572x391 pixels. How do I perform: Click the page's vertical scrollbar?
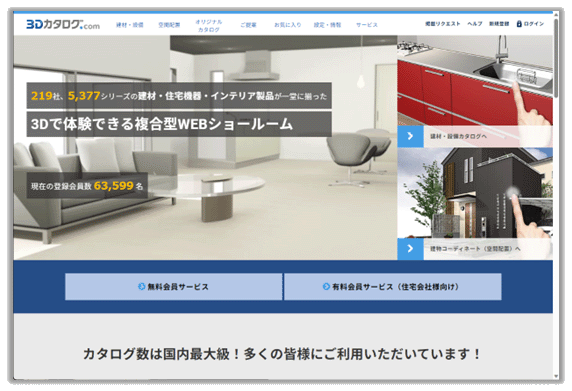point(556,58)
